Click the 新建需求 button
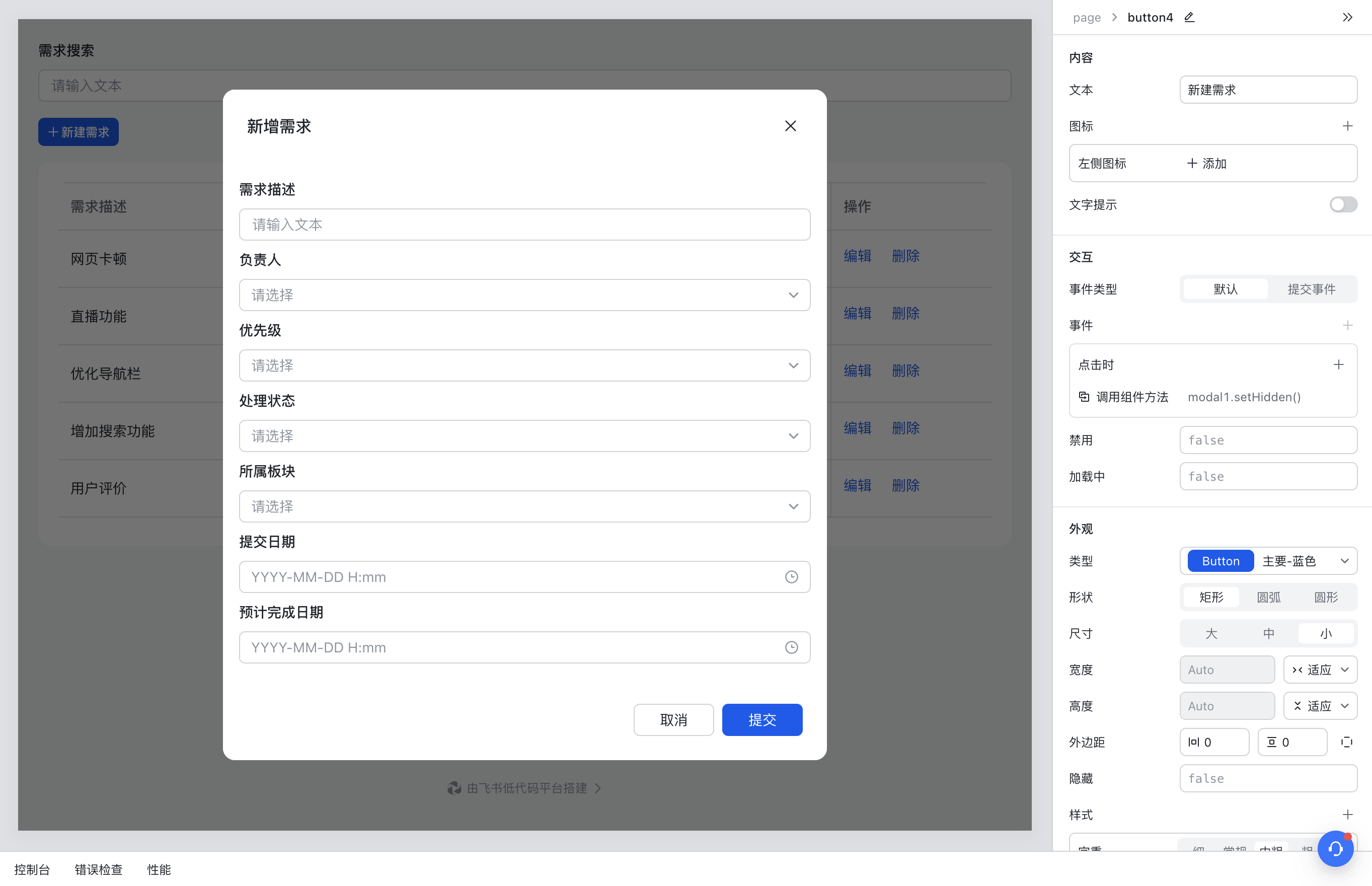The image size is (1372, 886). (x=78, y=132)
